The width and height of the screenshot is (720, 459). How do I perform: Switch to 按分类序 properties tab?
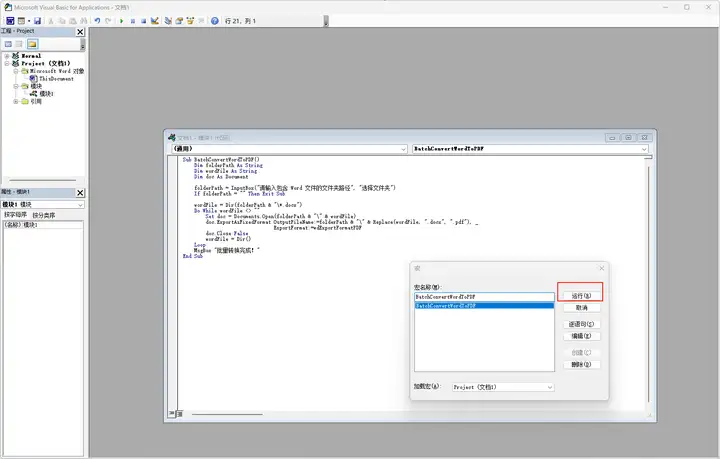(44, 215)
